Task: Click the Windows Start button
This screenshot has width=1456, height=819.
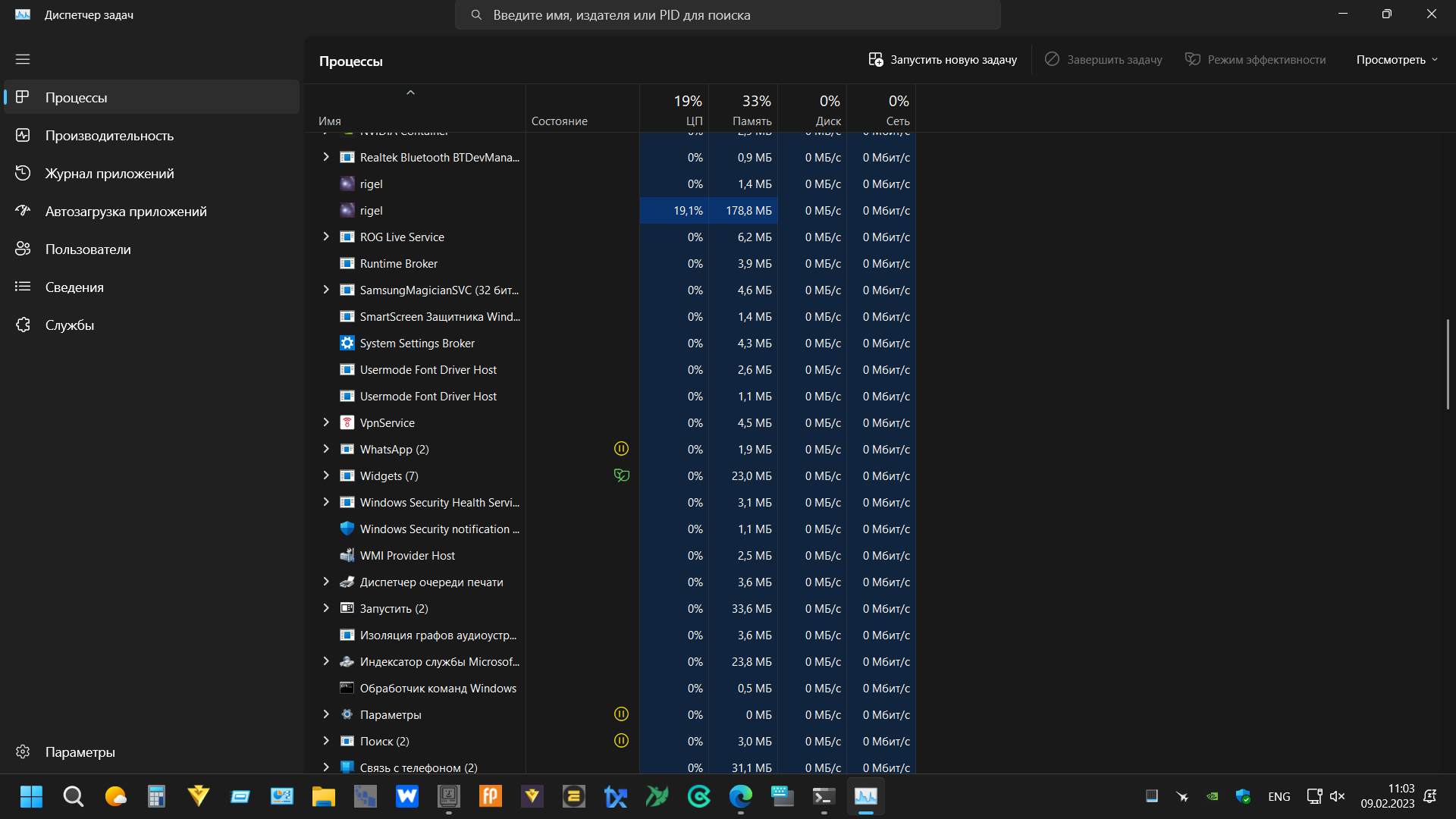Action: tap(31, 796)
